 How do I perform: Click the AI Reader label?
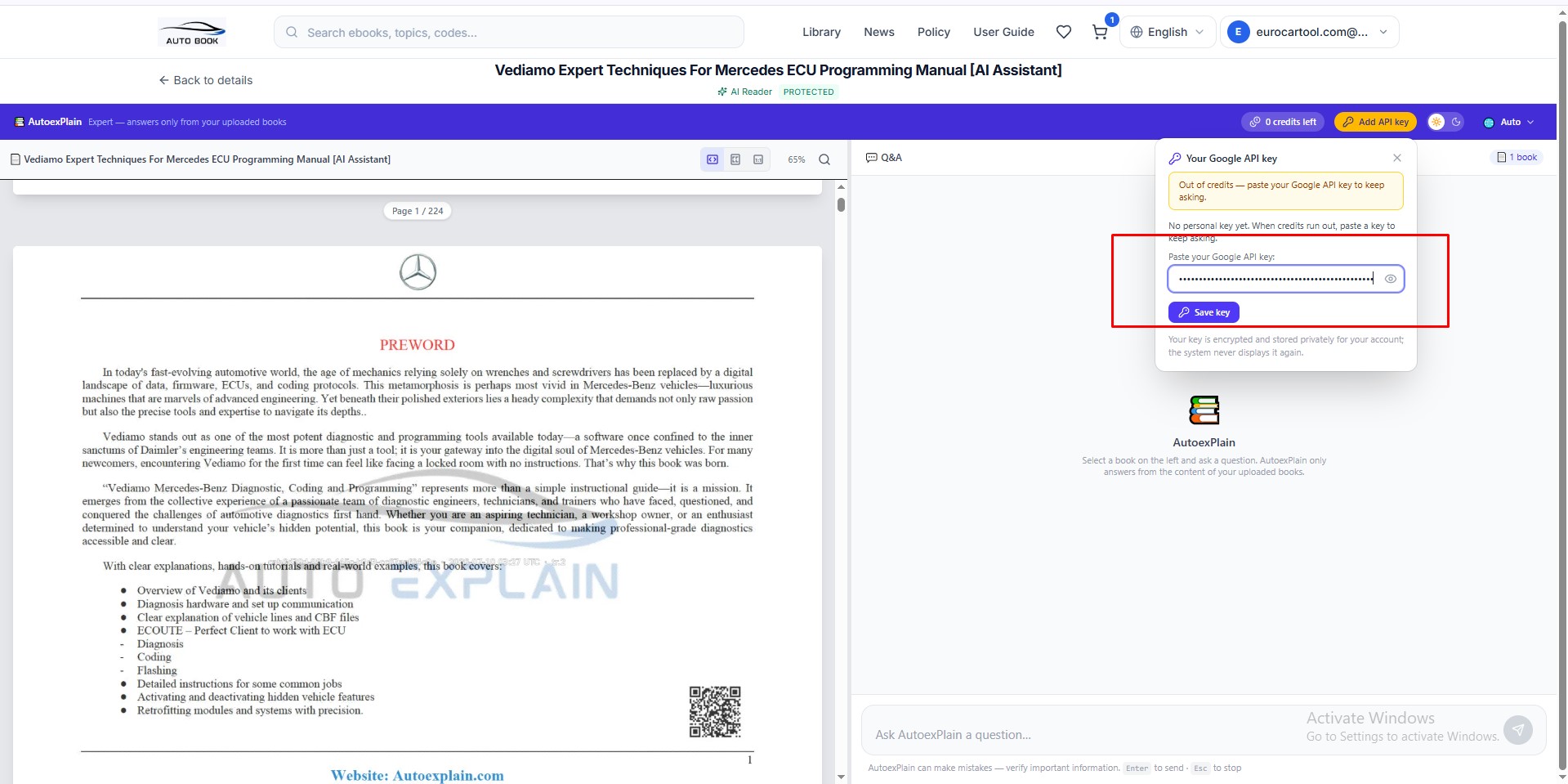tap(745, 92)
